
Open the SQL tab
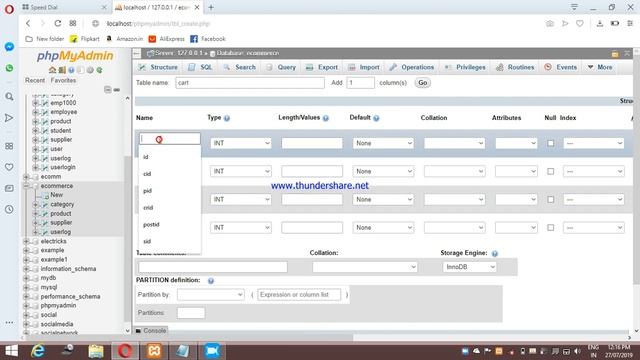(200, 67)
